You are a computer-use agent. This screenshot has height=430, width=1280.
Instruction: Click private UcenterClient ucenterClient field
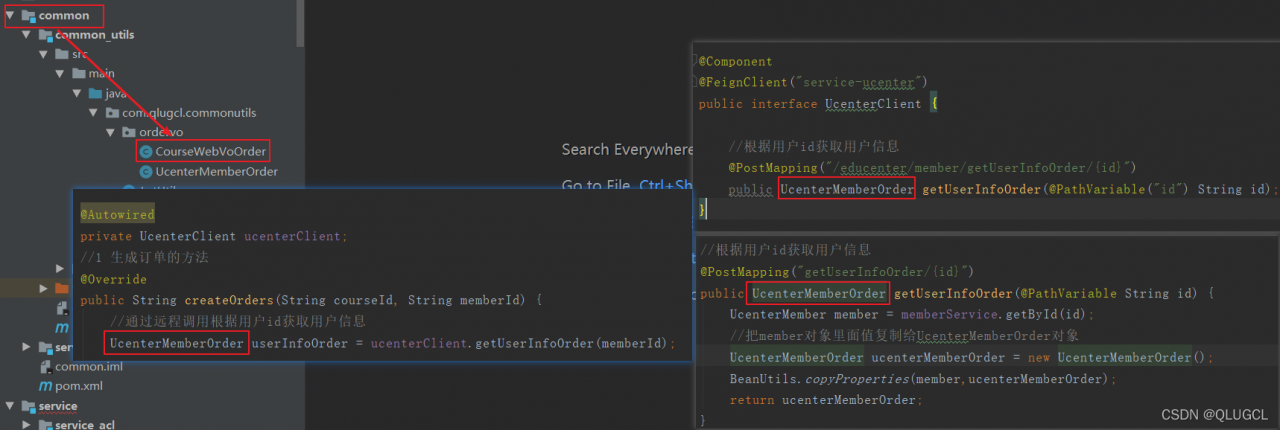[x=214, y=236]
